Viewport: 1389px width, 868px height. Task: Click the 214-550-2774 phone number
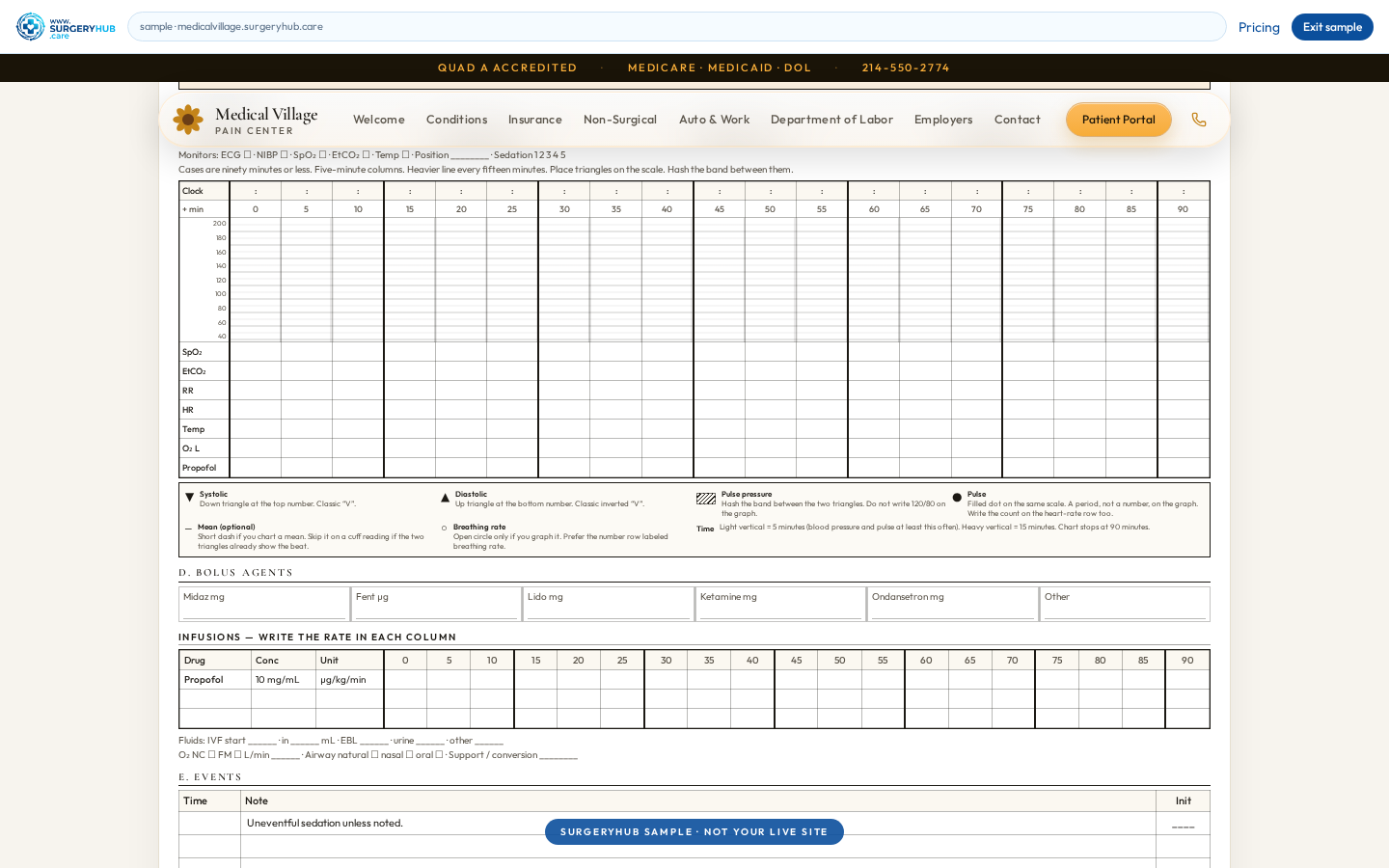[x=906, y=68]
